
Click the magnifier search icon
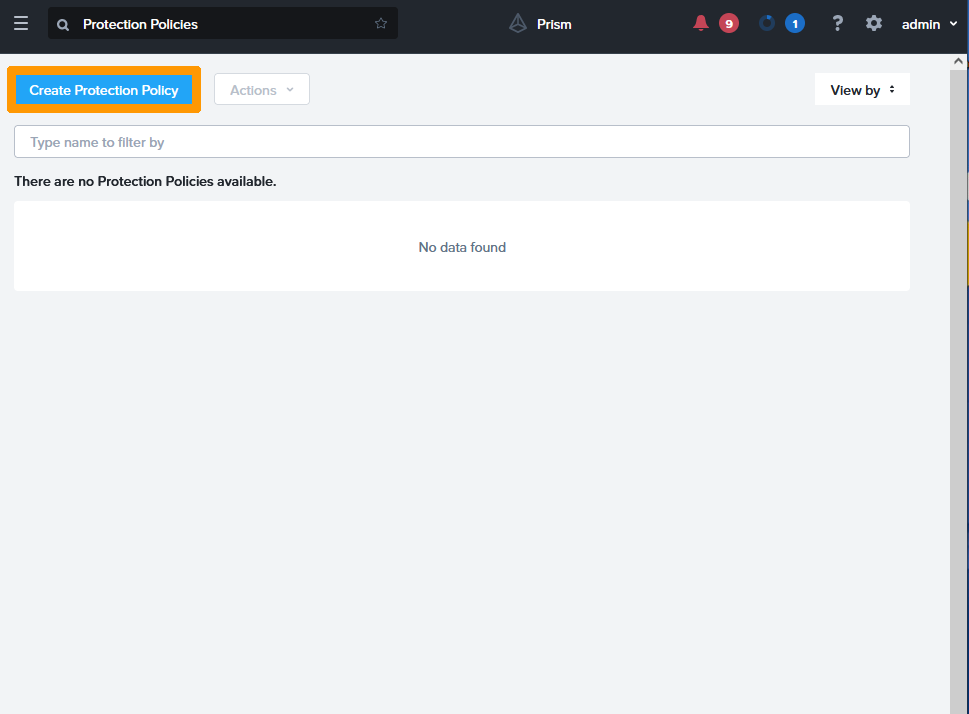[x=63, y=24]
